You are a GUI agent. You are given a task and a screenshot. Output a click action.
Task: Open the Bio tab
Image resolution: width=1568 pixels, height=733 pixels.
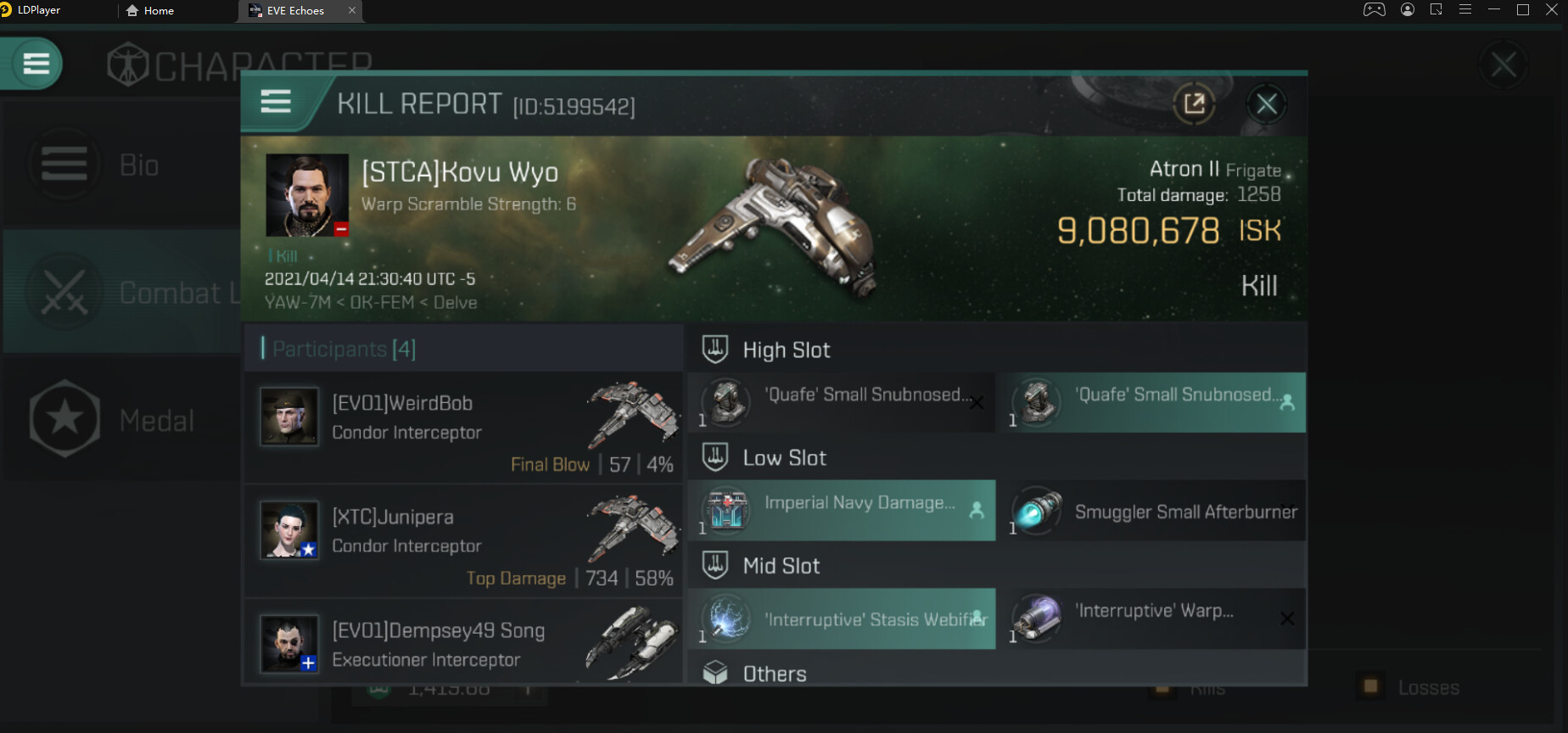[120, 165]
